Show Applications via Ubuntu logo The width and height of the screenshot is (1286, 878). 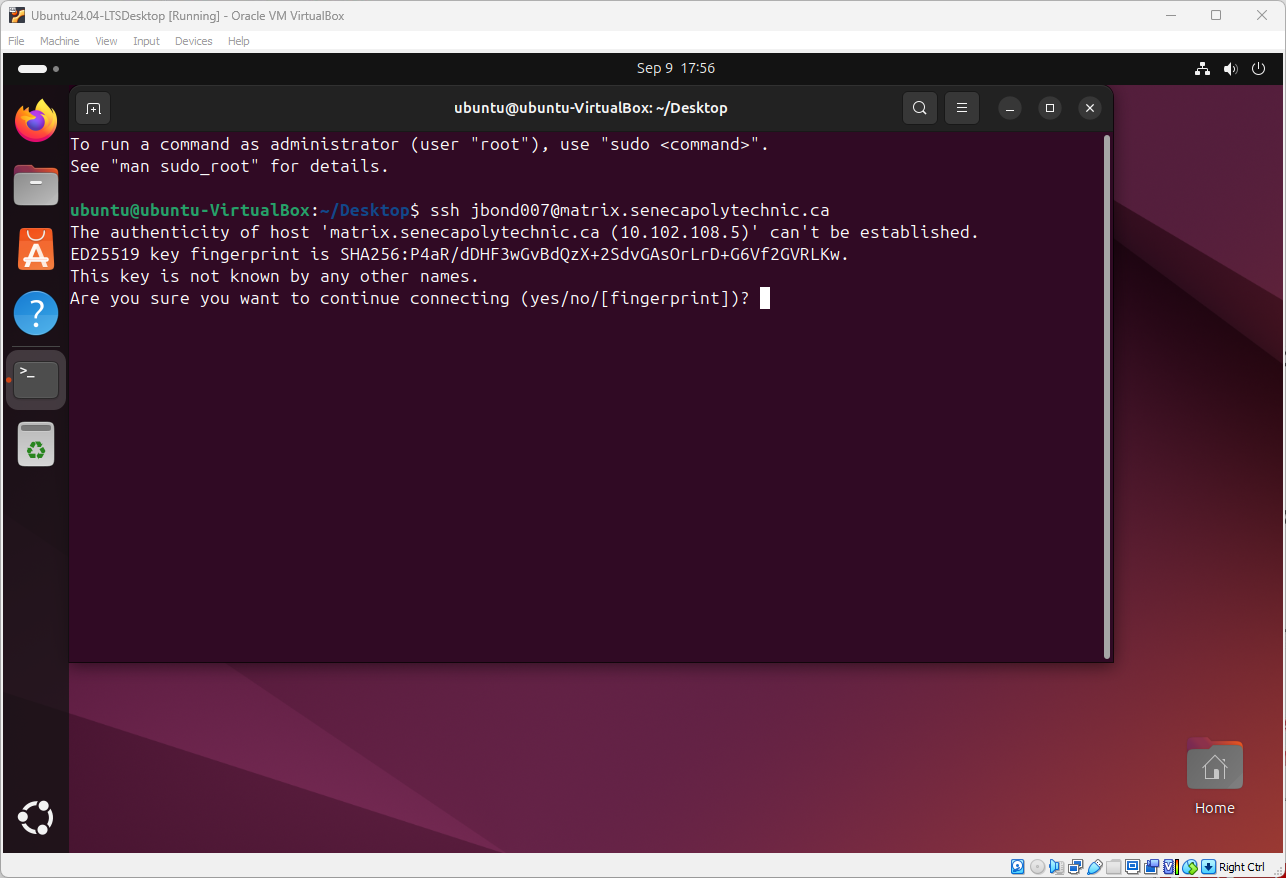36,818
